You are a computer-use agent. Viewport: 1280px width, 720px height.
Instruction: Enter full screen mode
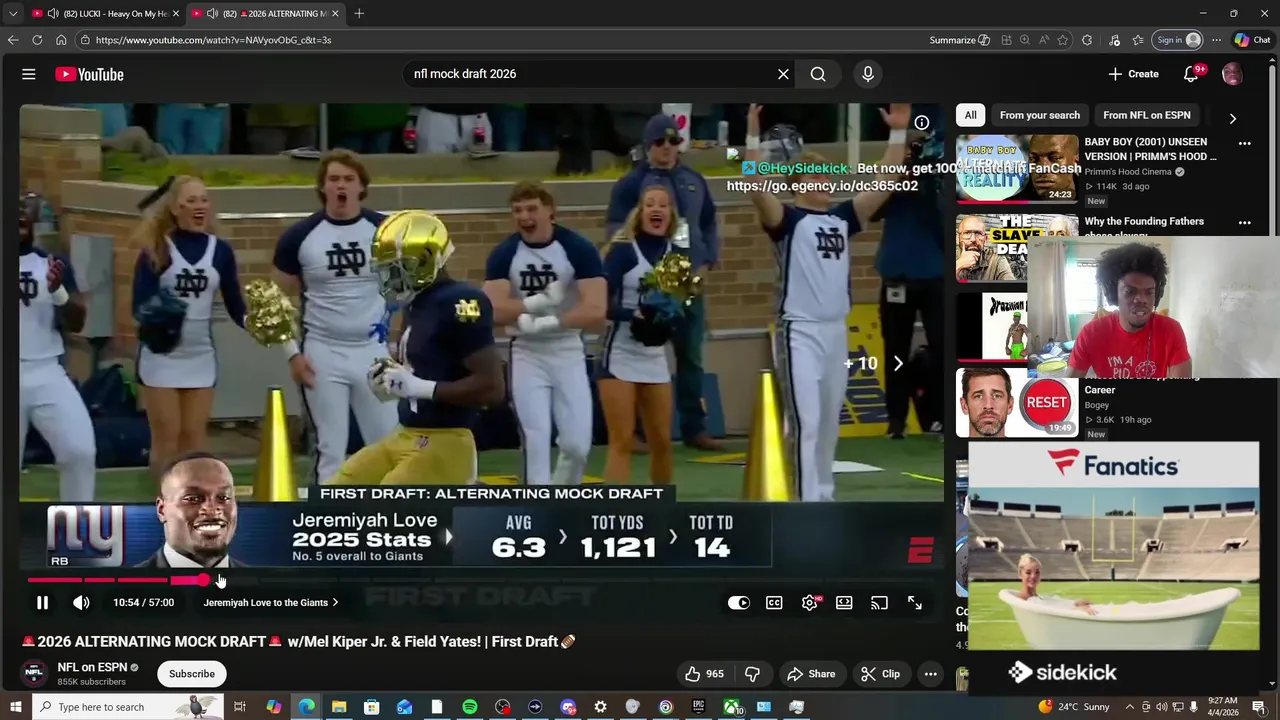click(x=915, y=603)
